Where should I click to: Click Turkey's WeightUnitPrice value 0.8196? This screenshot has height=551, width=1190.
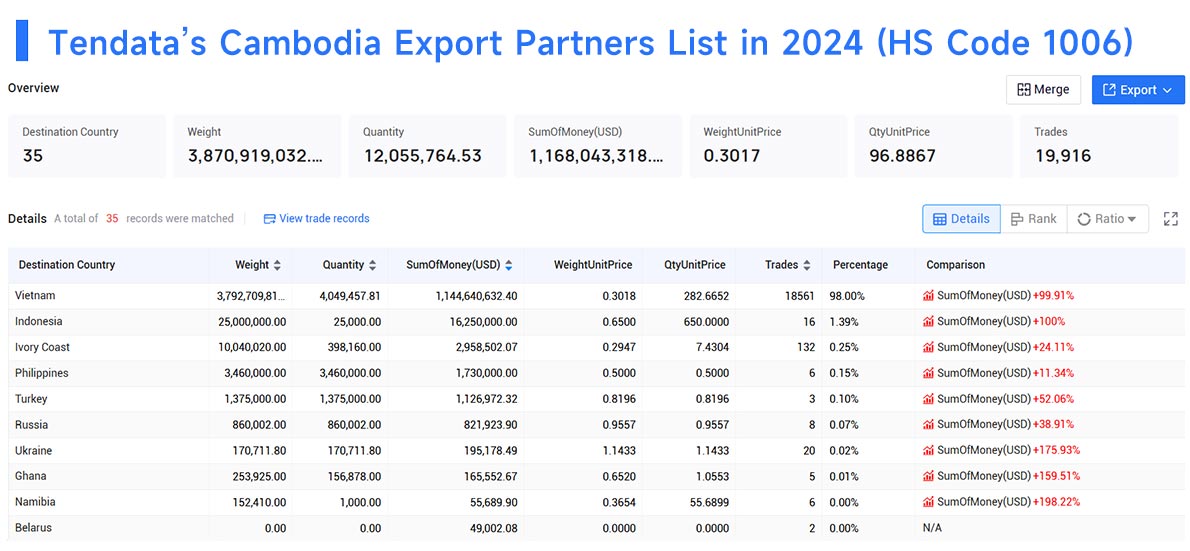[x=619, y=399]
